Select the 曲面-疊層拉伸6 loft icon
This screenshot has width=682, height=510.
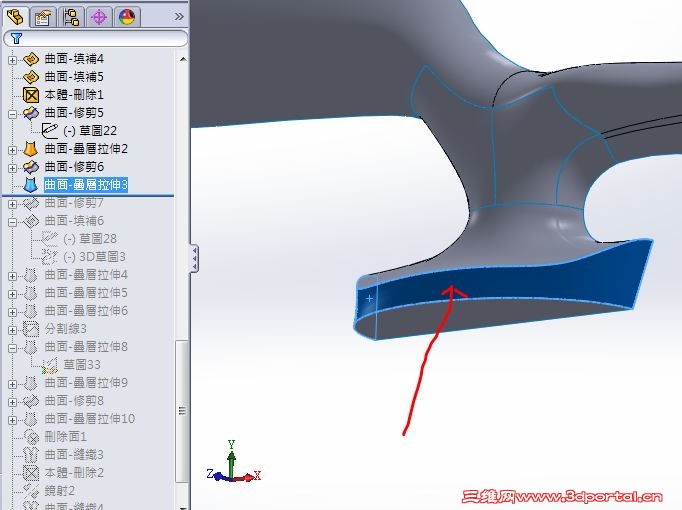(x=31, y=311)
